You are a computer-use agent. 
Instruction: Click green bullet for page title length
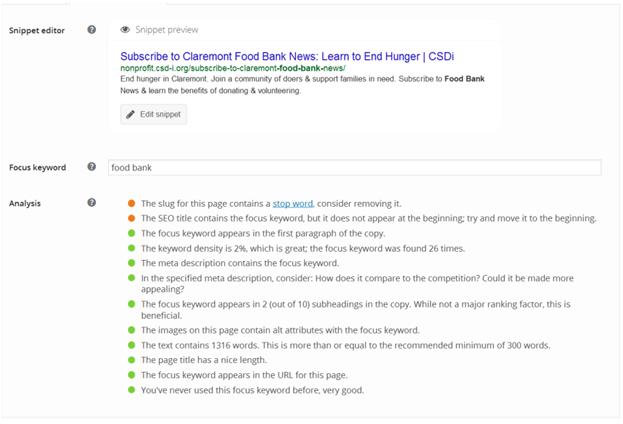[x=132, y=360]
